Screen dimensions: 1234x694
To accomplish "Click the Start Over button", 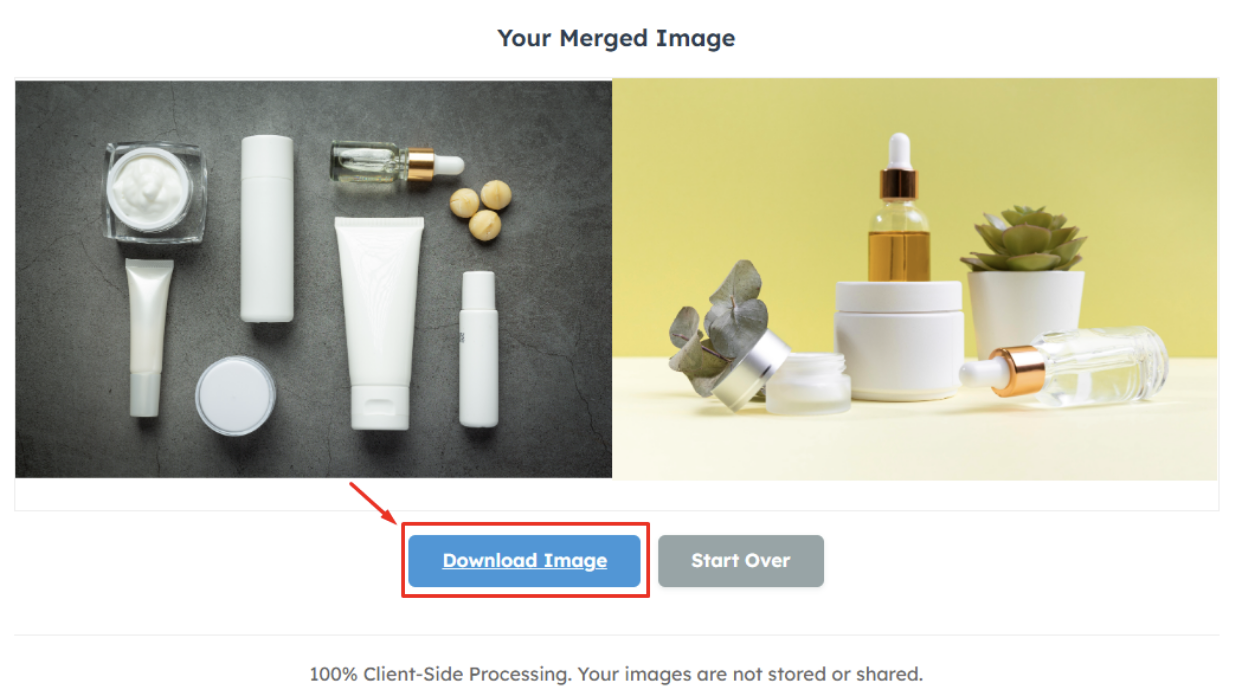I will 741,561.
